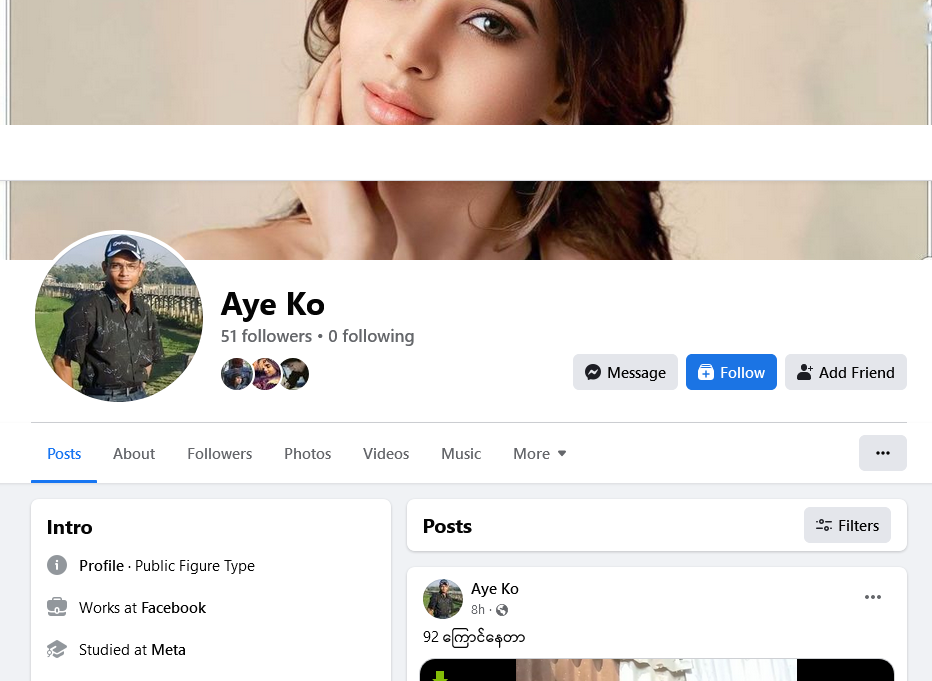This screenshot has height=681, width=932.
Task: Click the Add Friend button
Action: pos(845,372)
